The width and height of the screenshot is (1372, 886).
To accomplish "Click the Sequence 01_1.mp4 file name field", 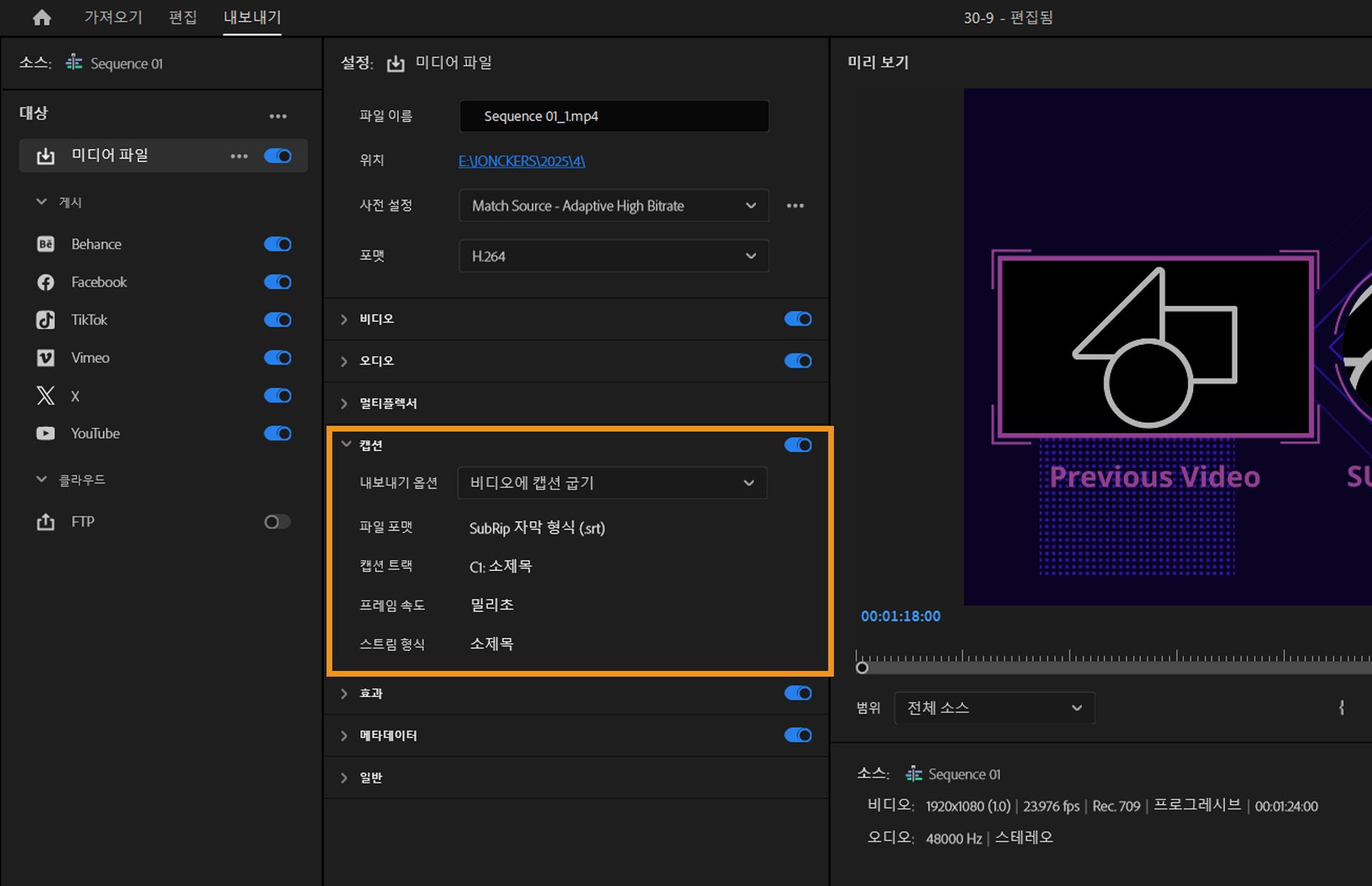I will pyautogui.click(x=613, y=116).
